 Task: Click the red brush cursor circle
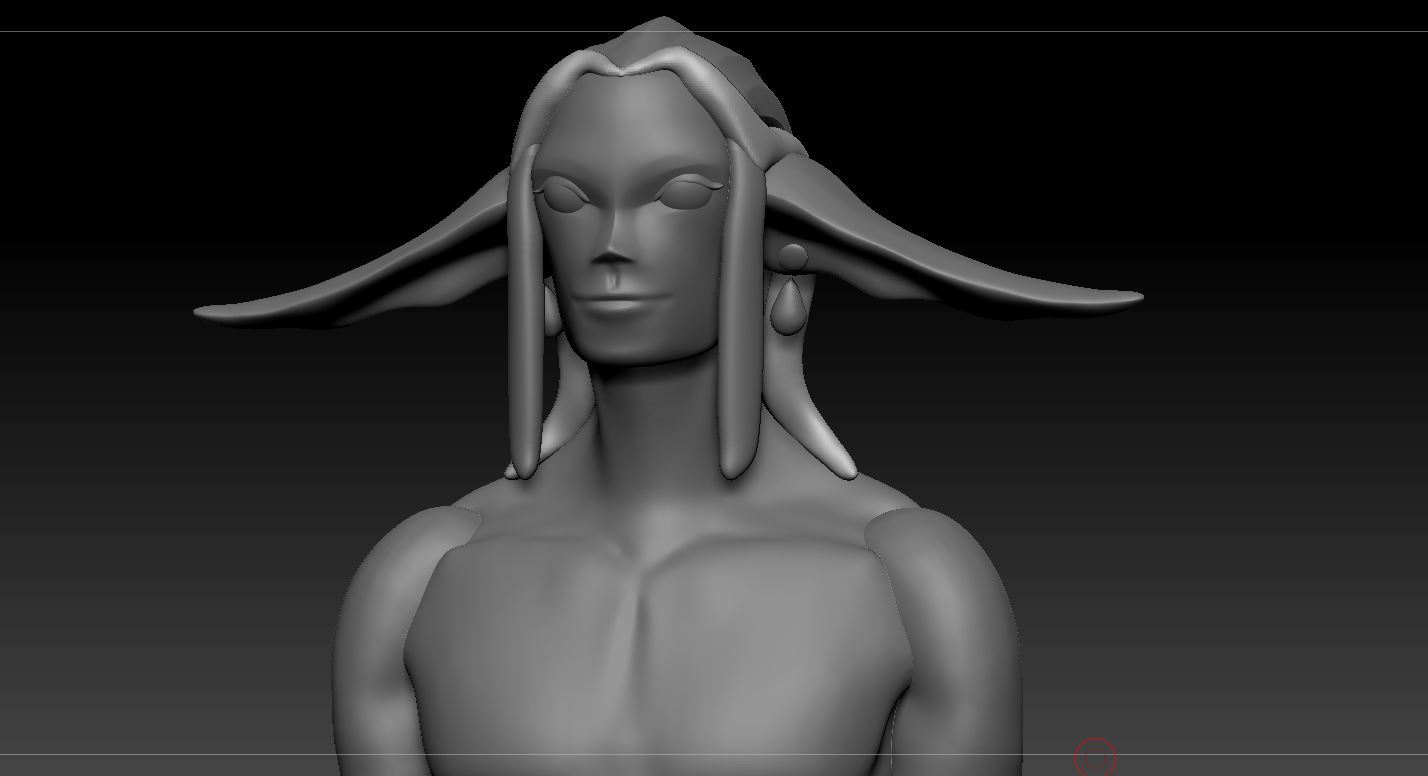point(1094,756)
